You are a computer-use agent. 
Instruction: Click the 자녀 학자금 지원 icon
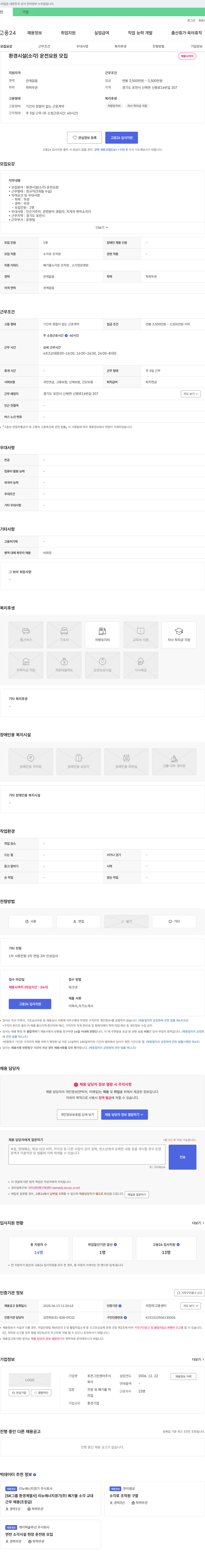[x=179, y=635]
